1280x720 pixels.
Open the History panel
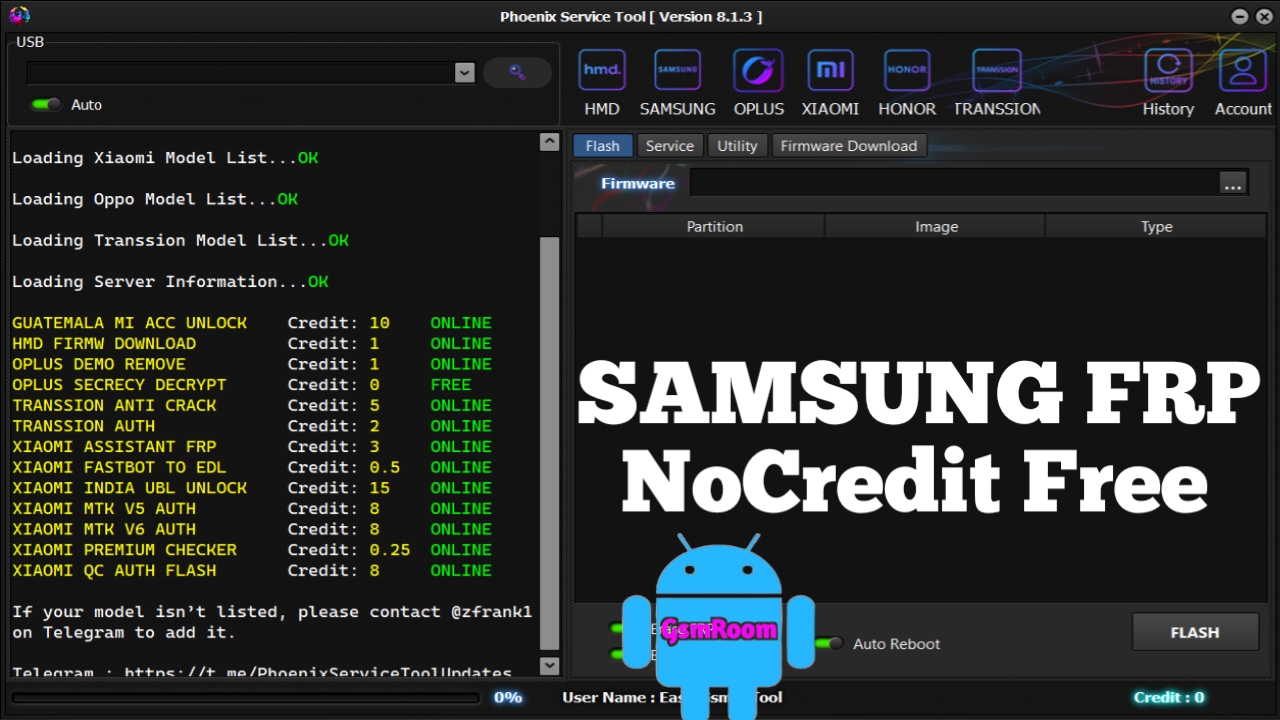click(1168, 72)
